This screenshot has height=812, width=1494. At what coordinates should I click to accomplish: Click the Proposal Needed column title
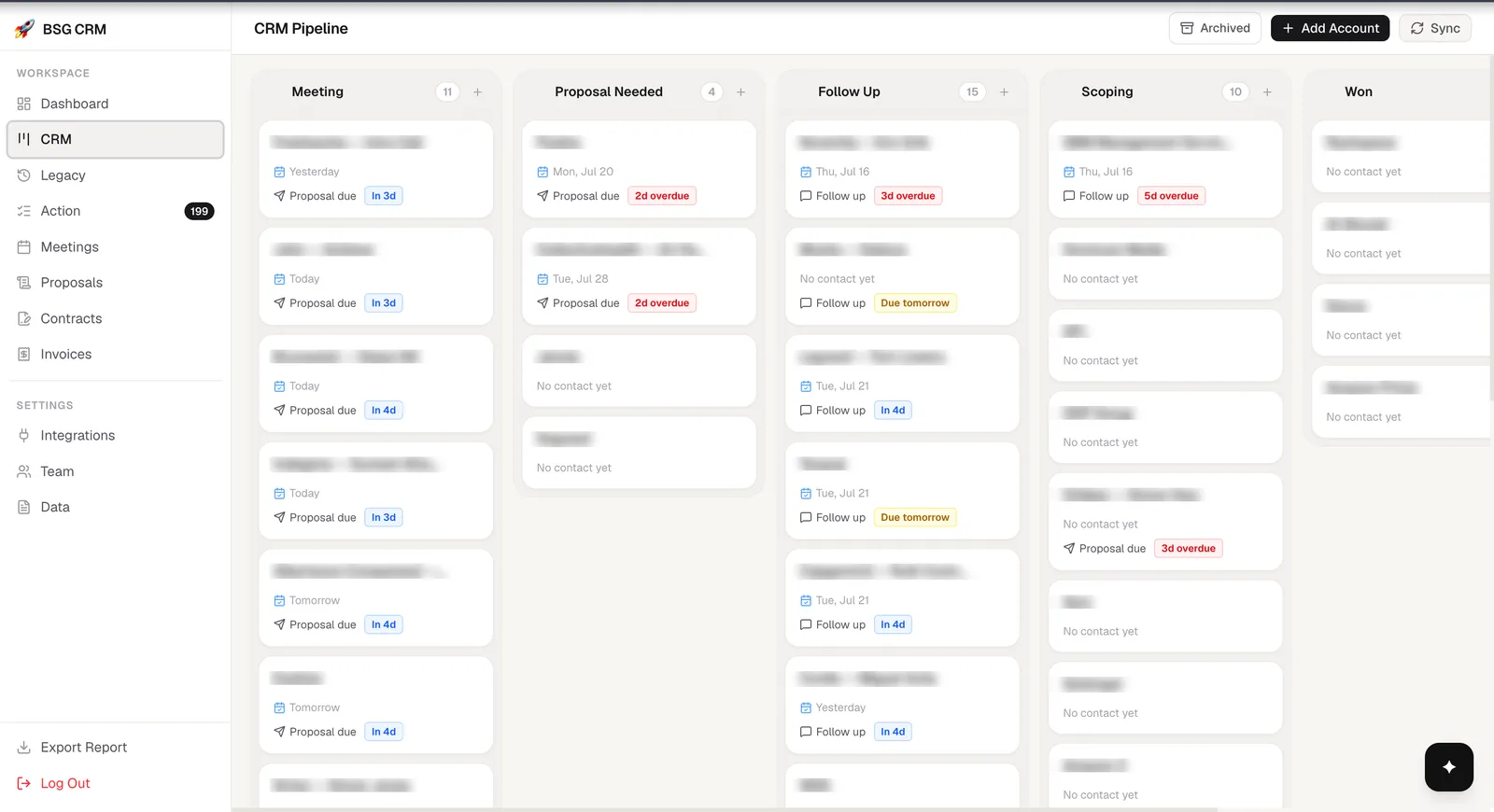[609, 92]
